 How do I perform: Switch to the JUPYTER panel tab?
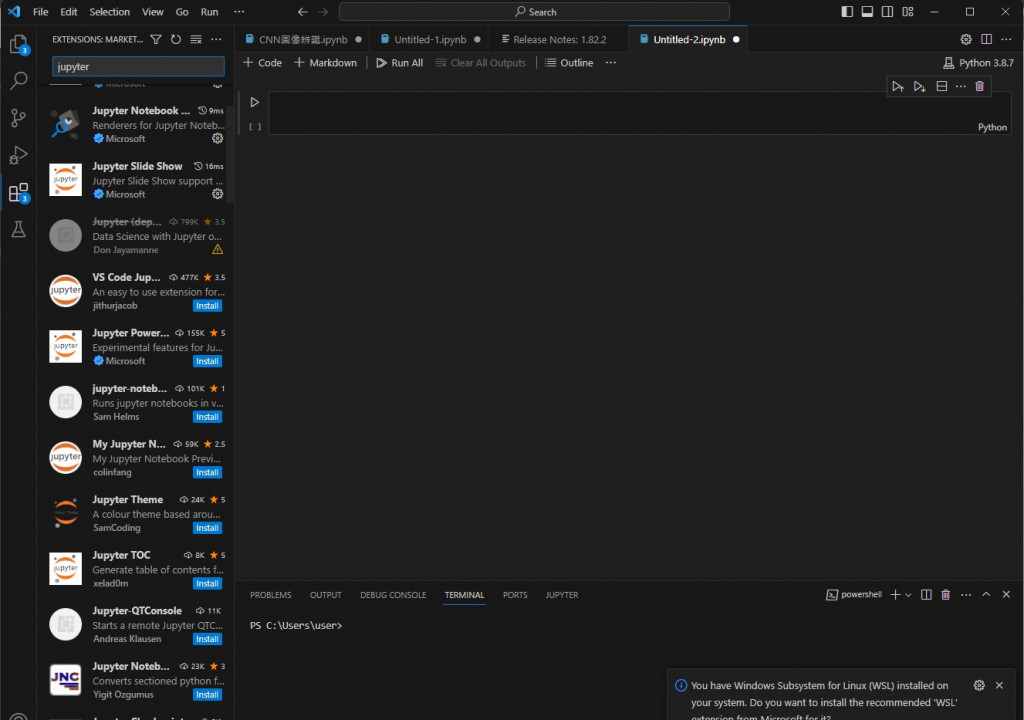click(562, 595)
